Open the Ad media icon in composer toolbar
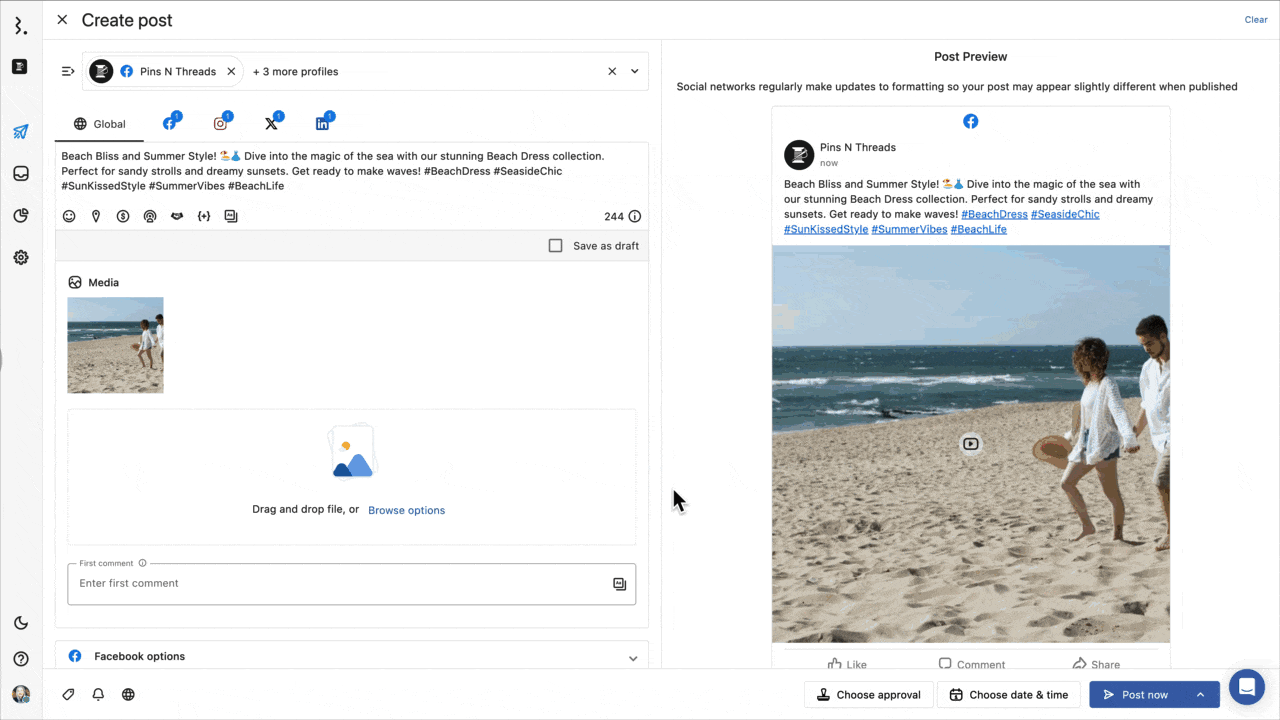This screenshot has width=1280, height=720. pos(231,216)
